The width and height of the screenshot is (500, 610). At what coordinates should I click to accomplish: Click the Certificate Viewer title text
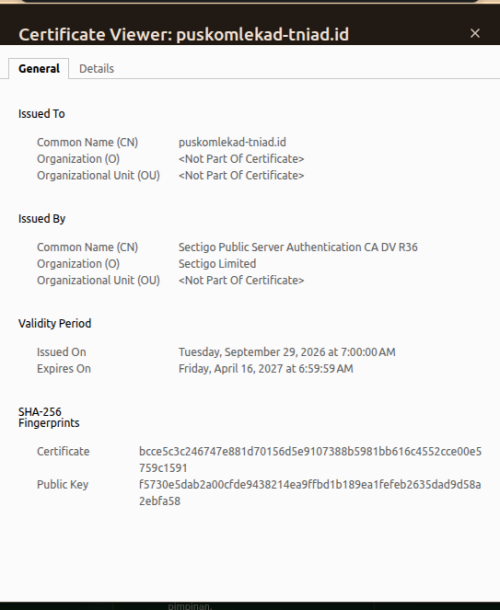pos(184,35)
